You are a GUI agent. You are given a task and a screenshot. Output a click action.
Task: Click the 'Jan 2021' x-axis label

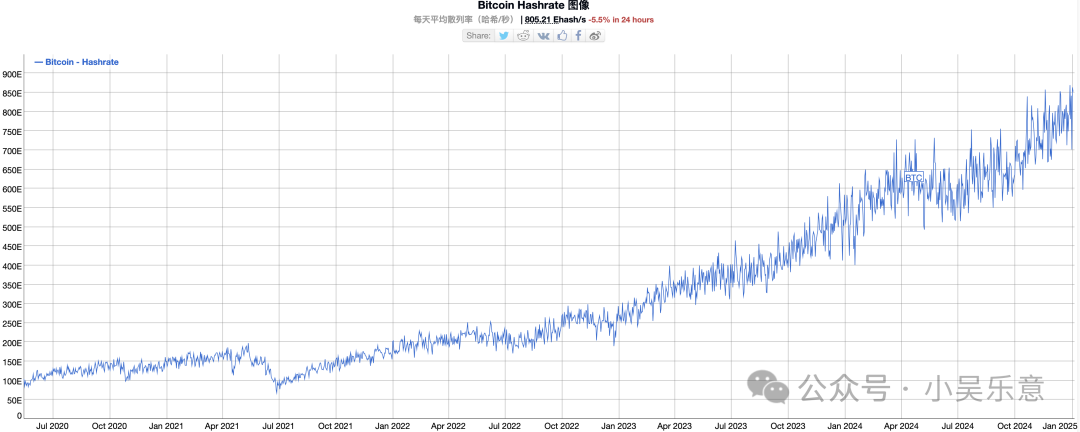tap(166, 426)
